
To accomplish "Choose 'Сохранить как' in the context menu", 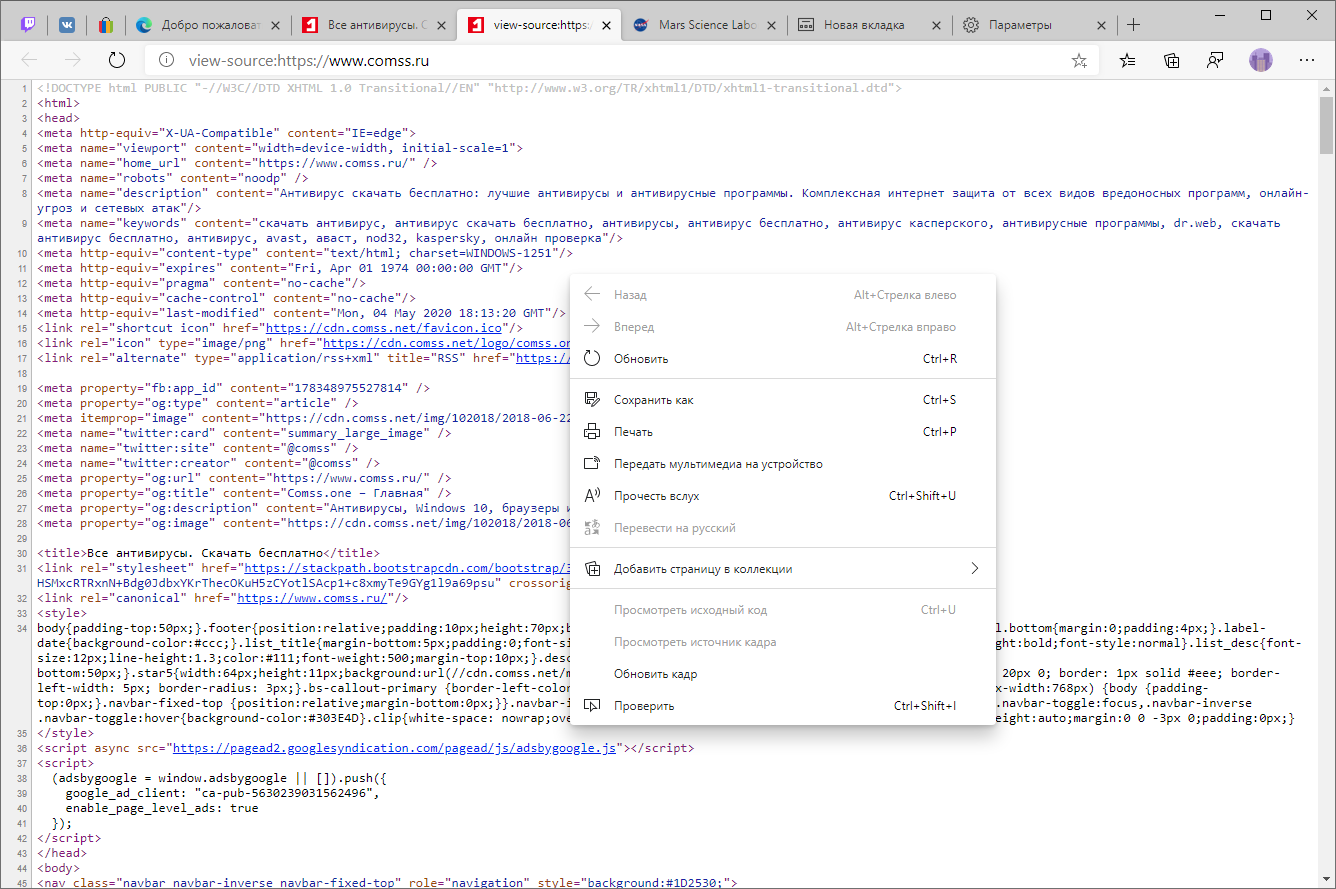I will pyautogui.click(x=783, y=400).
